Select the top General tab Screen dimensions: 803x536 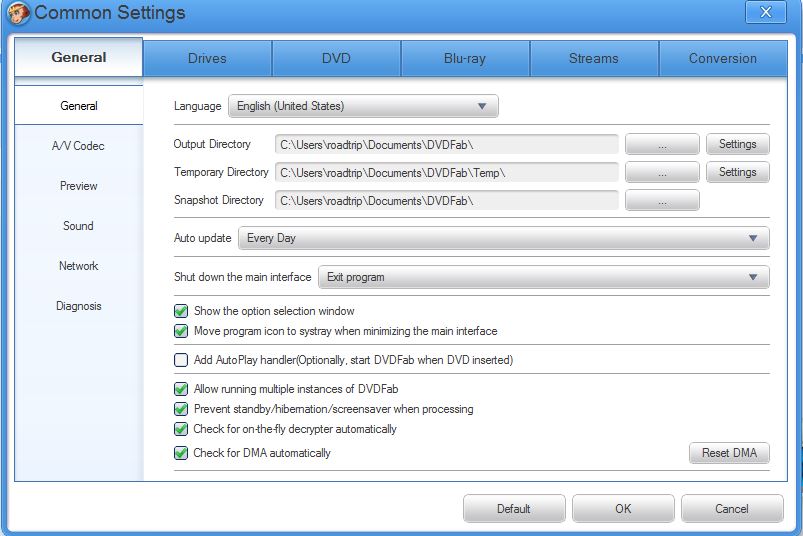pyautogui.click(x=78, y=57)
